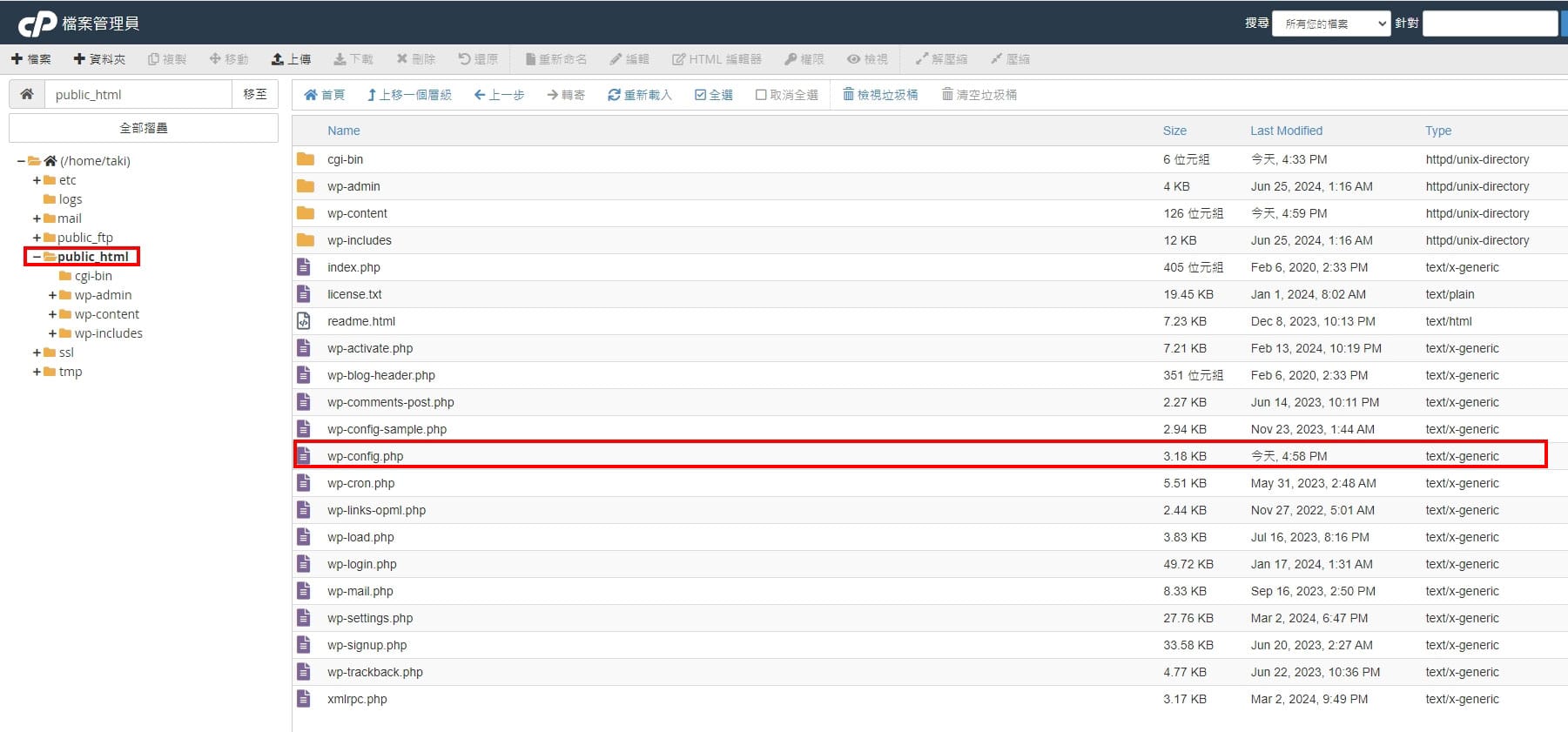Collapse the (/home/taki) root tree node

click(21, 161)
